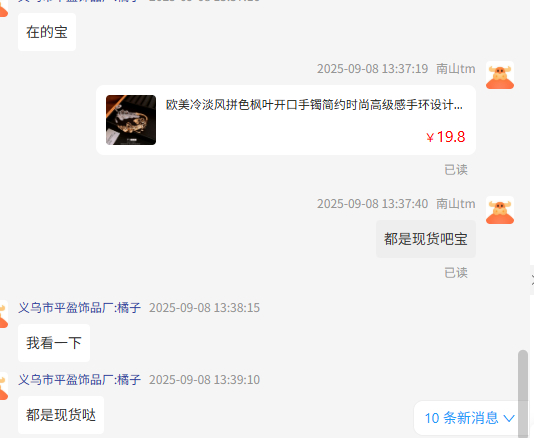Click the 南山tm name at 13:37:19

coord(456,69)
